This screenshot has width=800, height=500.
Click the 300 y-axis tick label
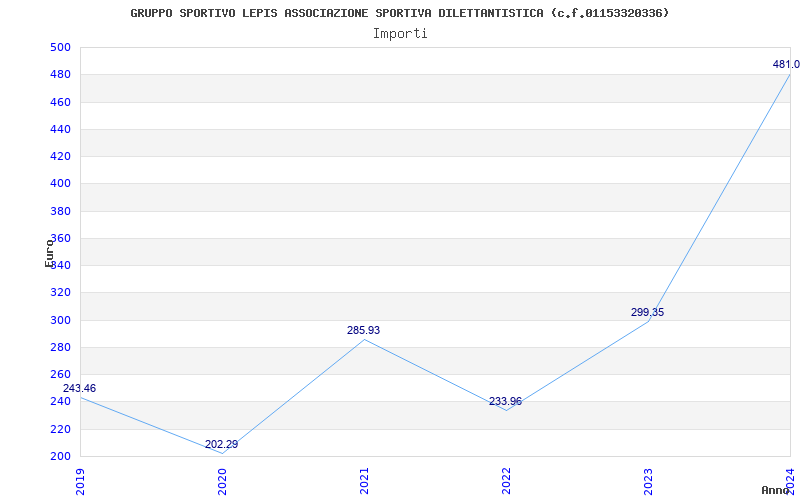click(60, 320)
